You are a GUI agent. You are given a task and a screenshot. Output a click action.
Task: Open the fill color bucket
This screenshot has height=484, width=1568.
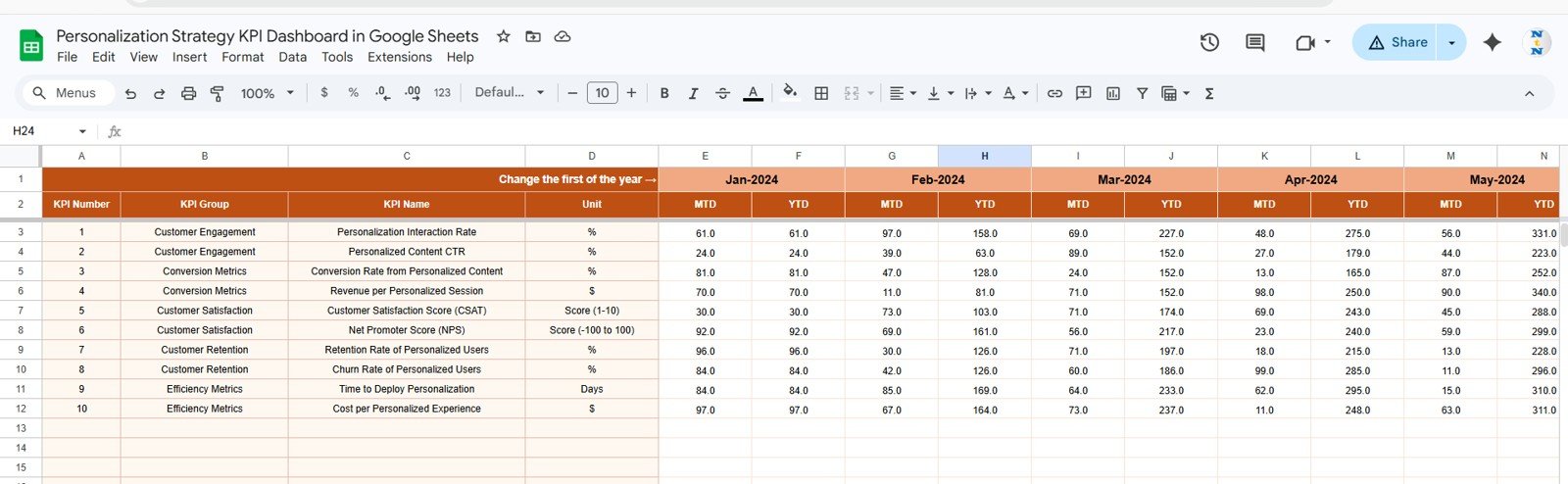coord(790,93)
